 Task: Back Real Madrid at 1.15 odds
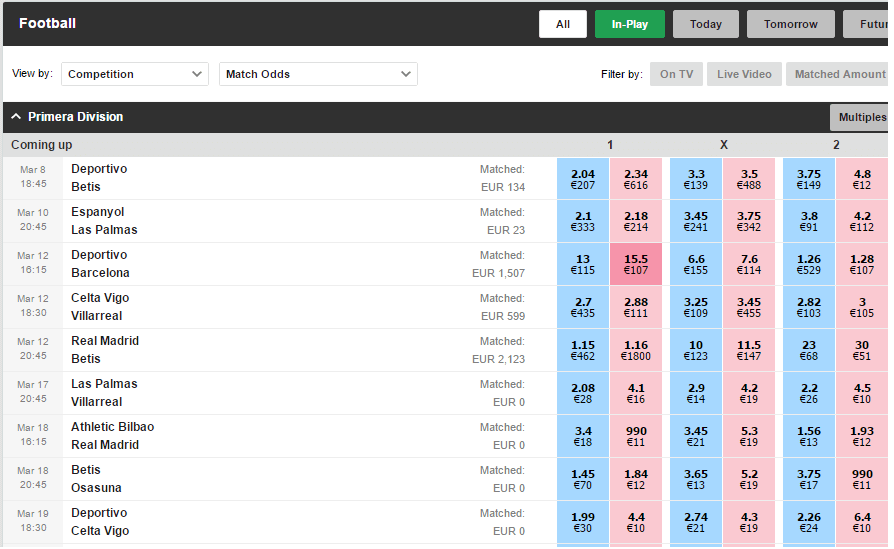coord(583,350)
